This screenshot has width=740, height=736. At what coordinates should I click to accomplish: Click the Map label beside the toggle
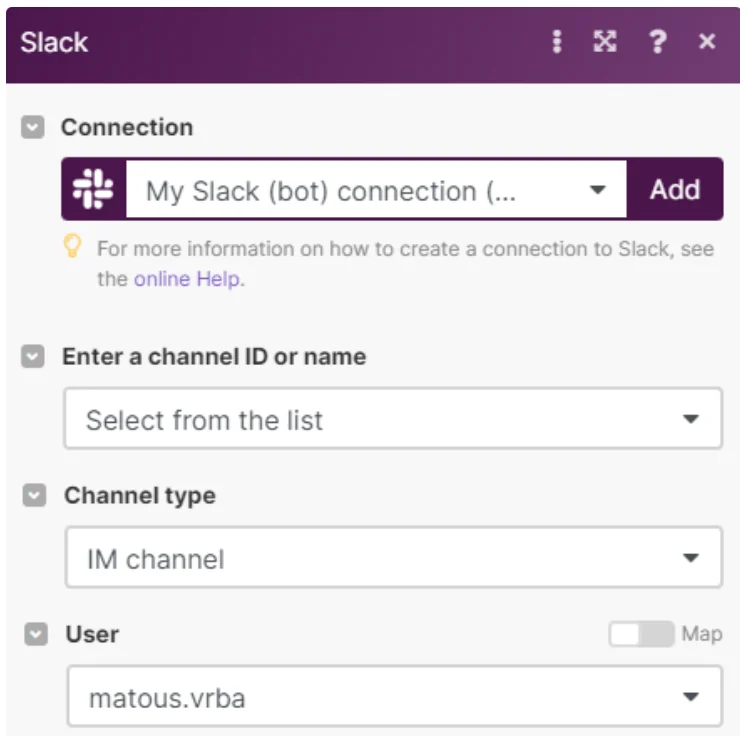click(702, 634)
